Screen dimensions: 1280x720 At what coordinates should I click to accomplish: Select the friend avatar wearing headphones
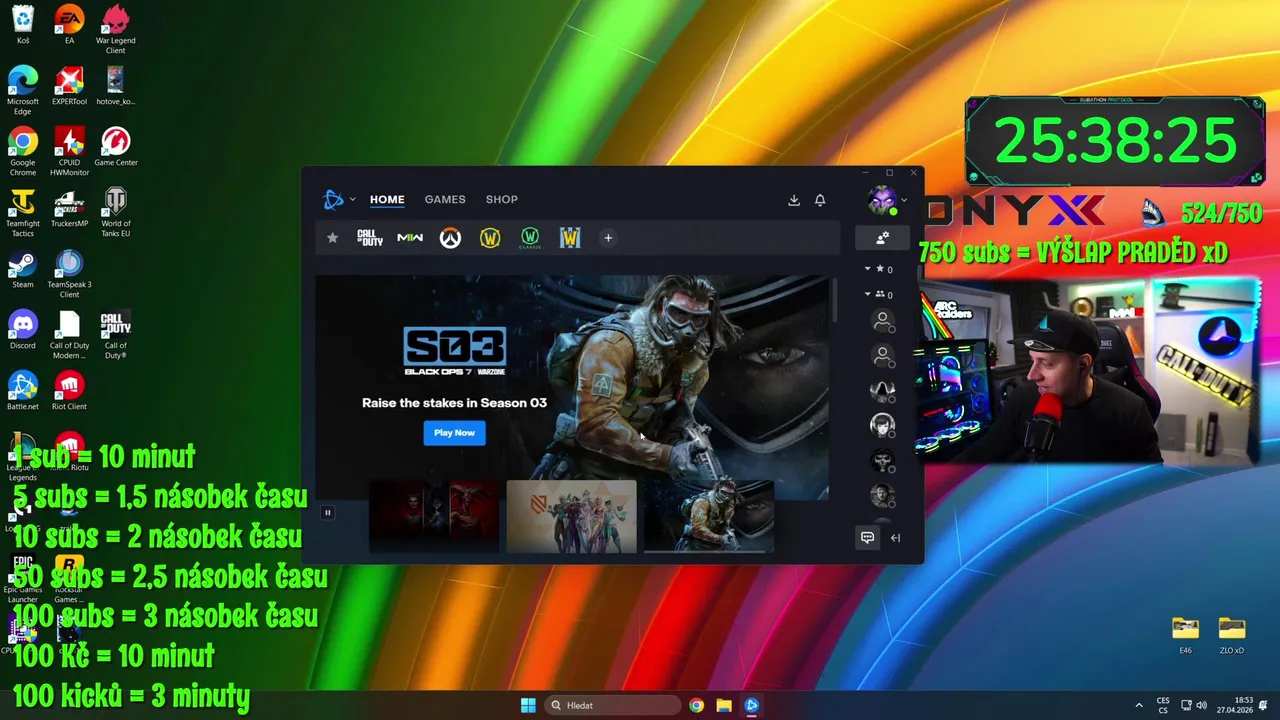pos(882,425)
